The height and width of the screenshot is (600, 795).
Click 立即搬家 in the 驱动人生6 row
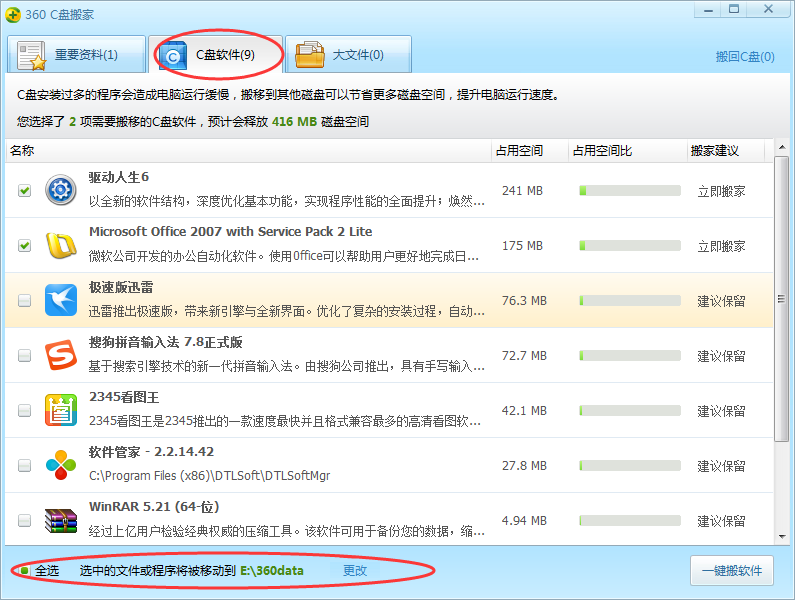[x=721, y=191]
